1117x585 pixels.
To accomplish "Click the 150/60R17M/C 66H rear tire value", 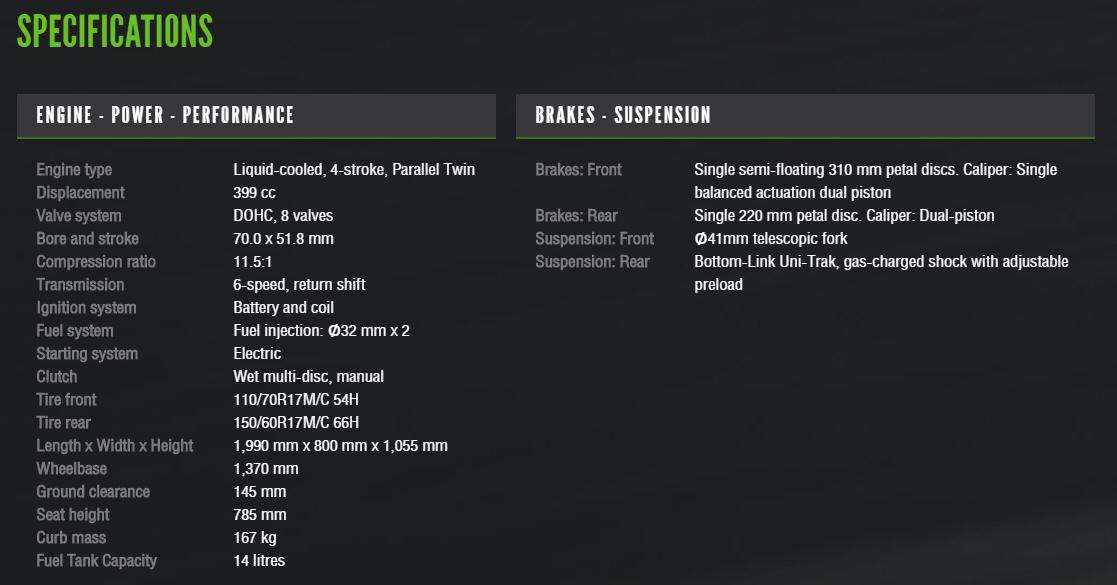I will pyautogui.click(x=296, y=423).
